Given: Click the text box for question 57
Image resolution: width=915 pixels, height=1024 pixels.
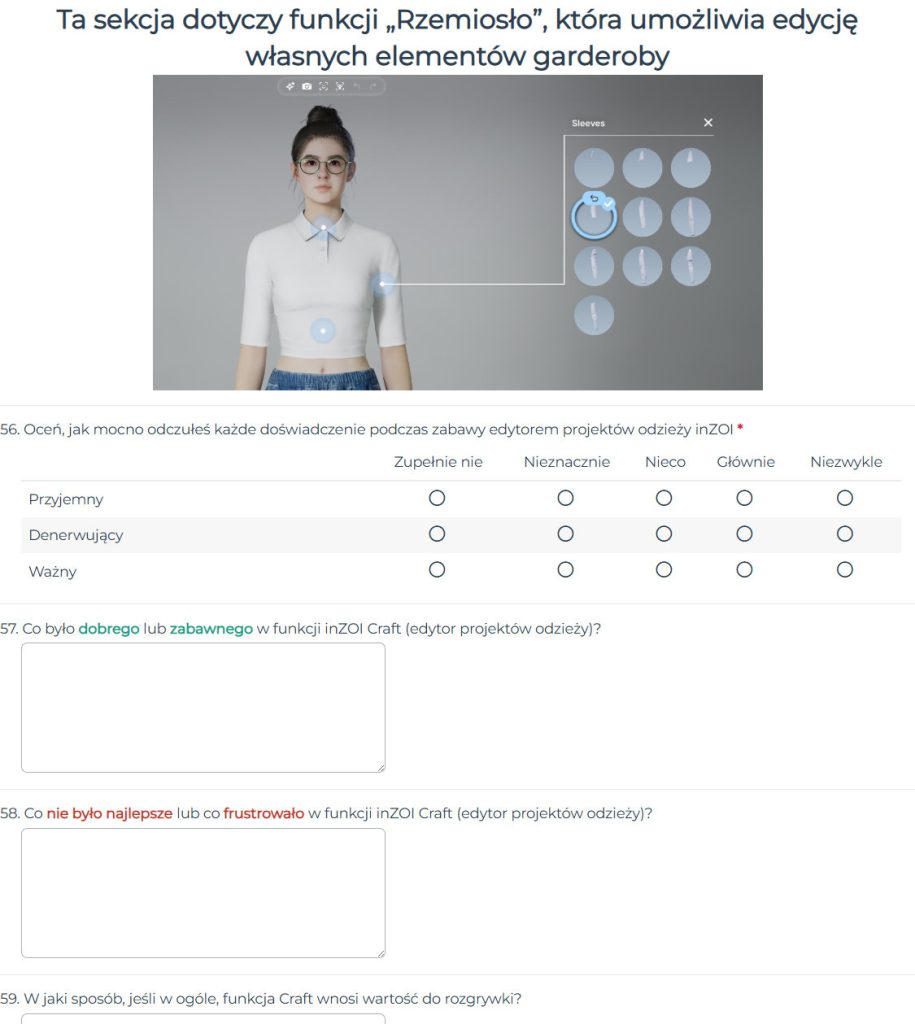Looking at the screenshot, I should tap(203, 707).
